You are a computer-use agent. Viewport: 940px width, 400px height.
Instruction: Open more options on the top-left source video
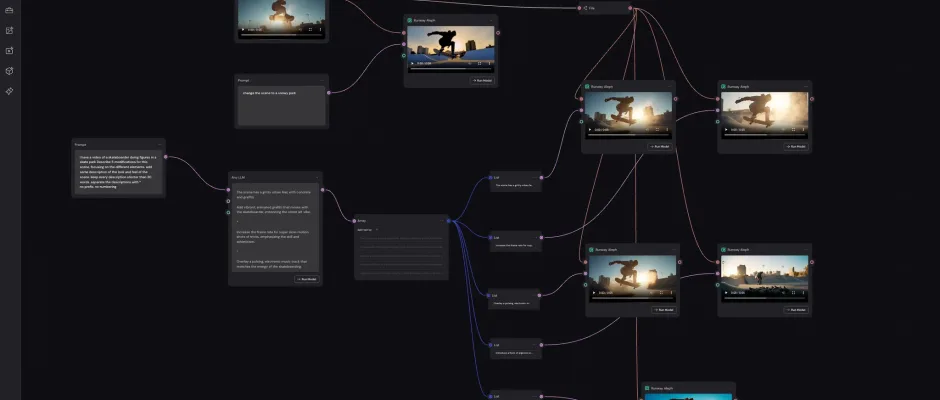click(x=320, y=29)
